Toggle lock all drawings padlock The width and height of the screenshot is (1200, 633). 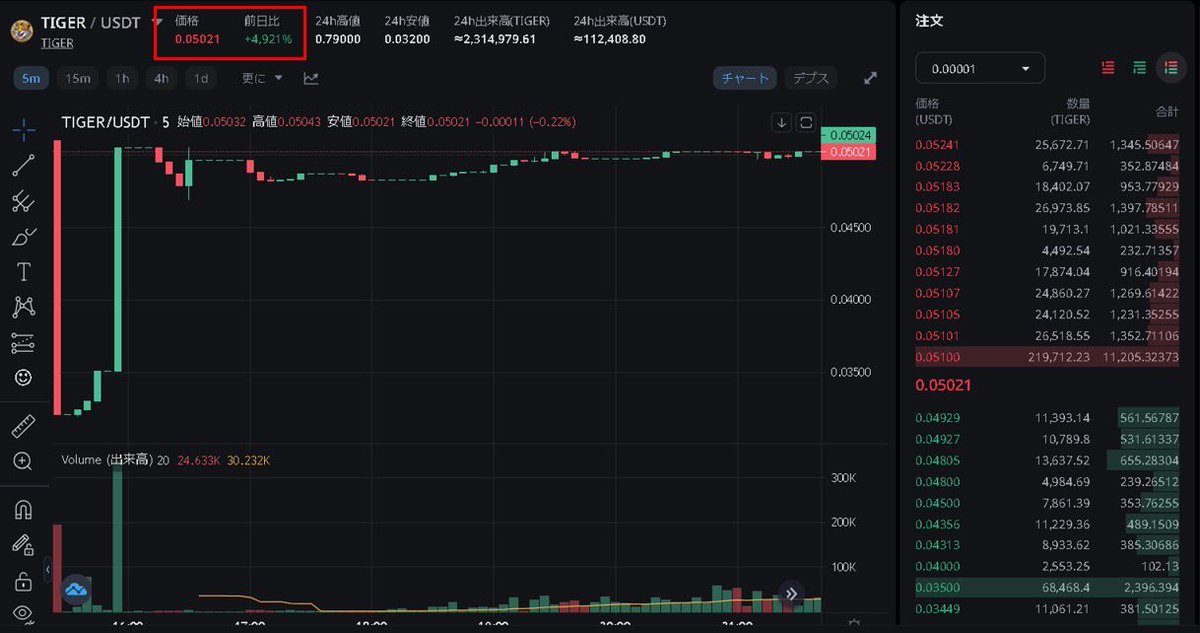pyautogui.click(x=24, y=581)
